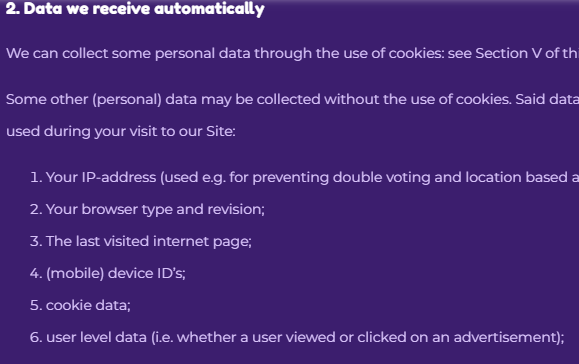
Task: Click the sentence about cookies and Section V
Action: pyautogui.click(x=292, y=54)
